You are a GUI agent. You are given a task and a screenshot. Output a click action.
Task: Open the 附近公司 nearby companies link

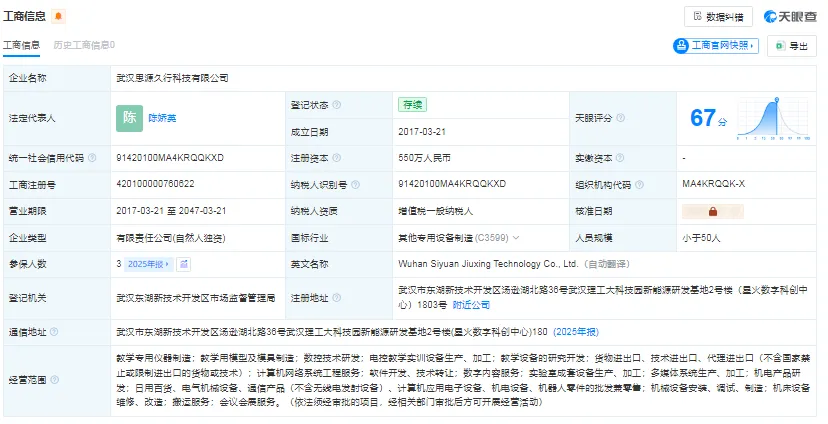(x=471, y=305)
